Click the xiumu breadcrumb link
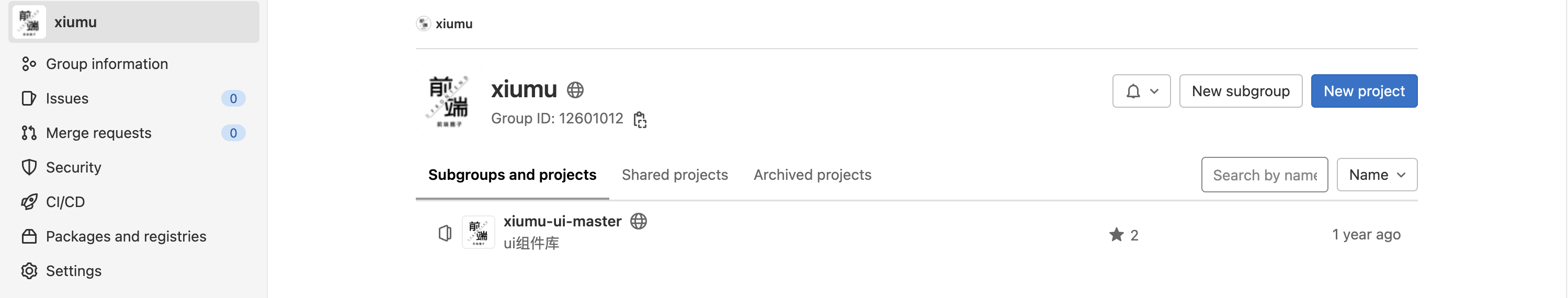Viewport: 1568px width, 298px height. point(453,24)
